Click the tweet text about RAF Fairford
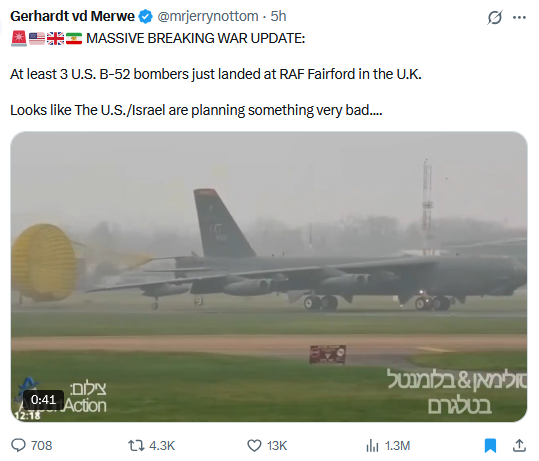 [216, 74]
